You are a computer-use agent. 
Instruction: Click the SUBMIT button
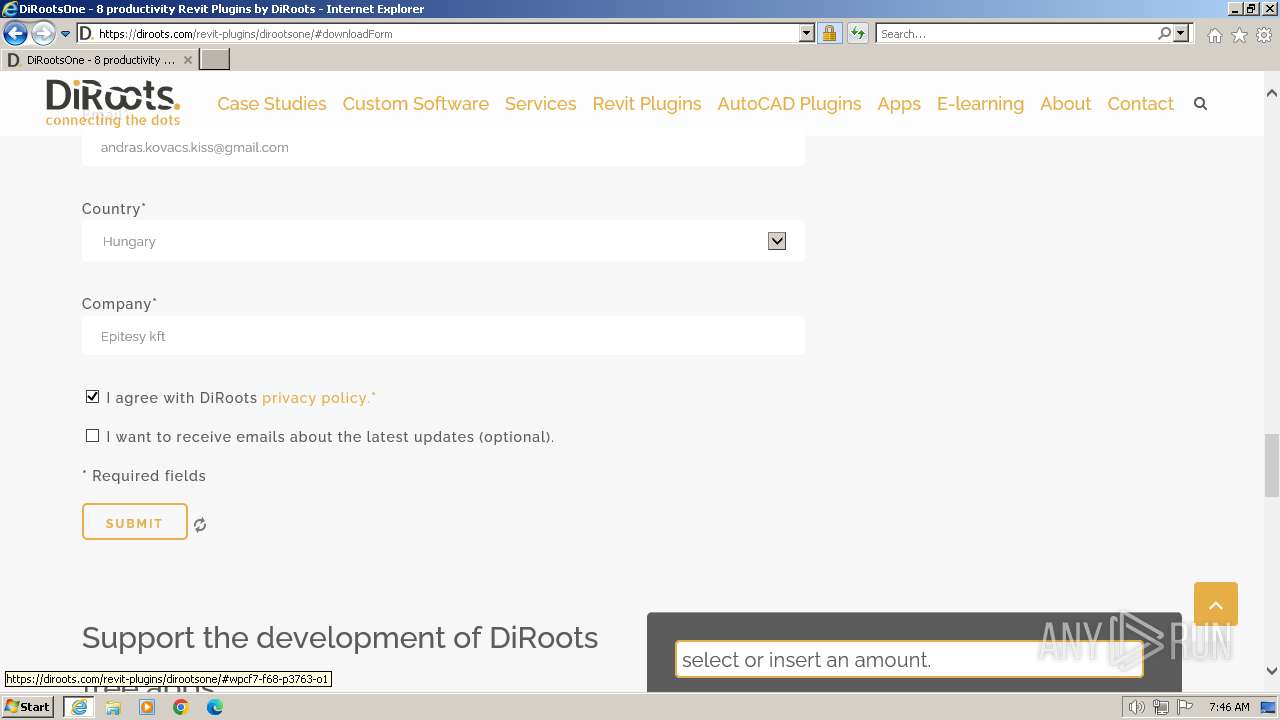tap(135, 522)
